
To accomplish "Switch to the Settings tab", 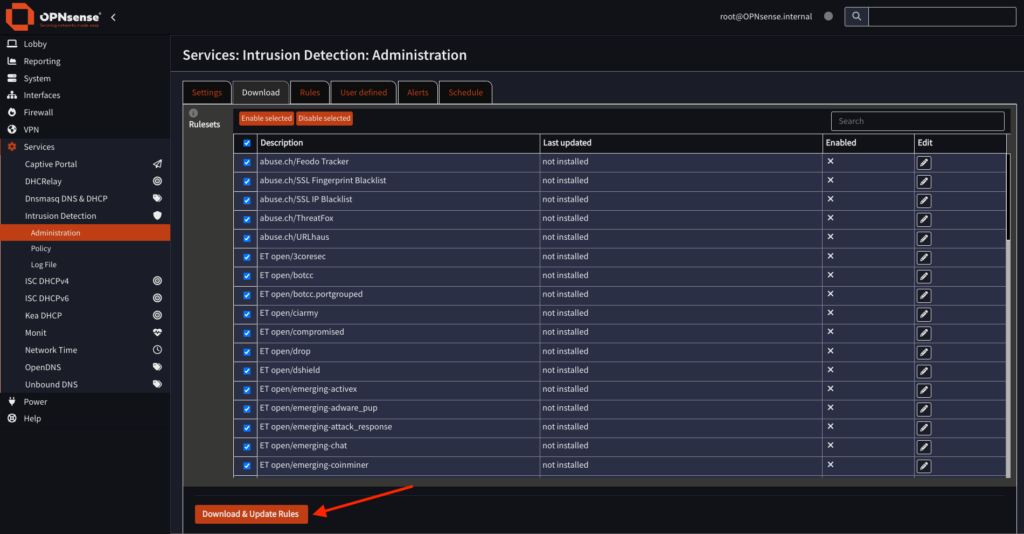I will pos(207,93).
